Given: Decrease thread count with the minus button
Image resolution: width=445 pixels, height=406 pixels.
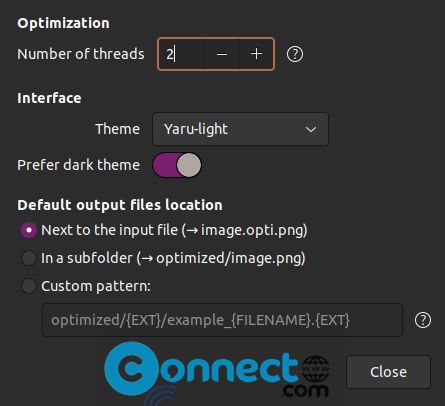Looking at the screenshot, I should tap(222, 54).
